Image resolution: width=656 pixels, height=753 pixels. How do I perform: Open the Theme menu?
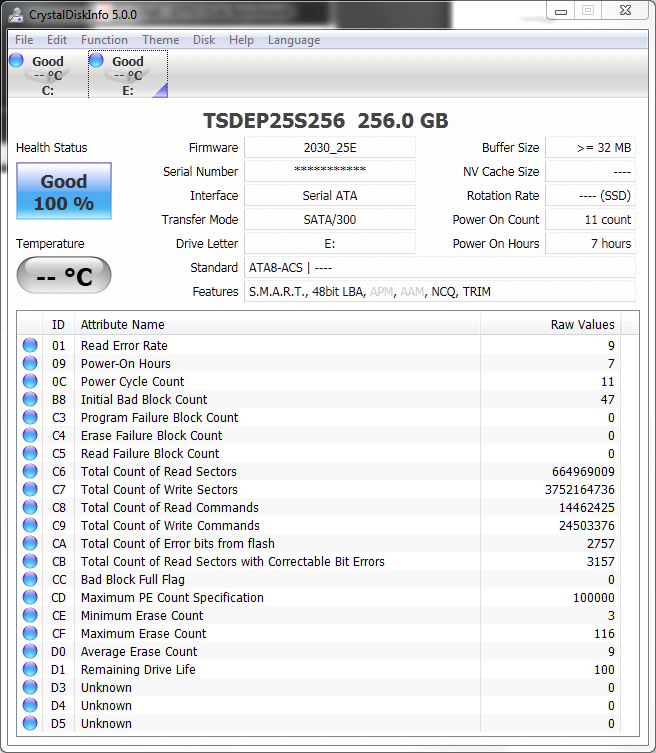[x=160, y=40]
